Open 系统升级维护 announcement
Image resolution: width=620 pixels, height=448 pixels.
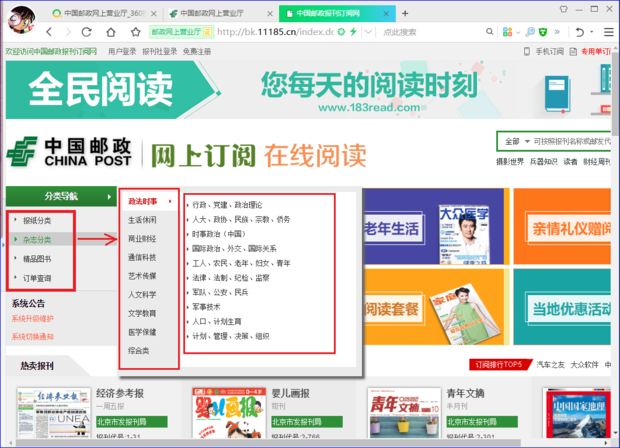click(32, 319)
